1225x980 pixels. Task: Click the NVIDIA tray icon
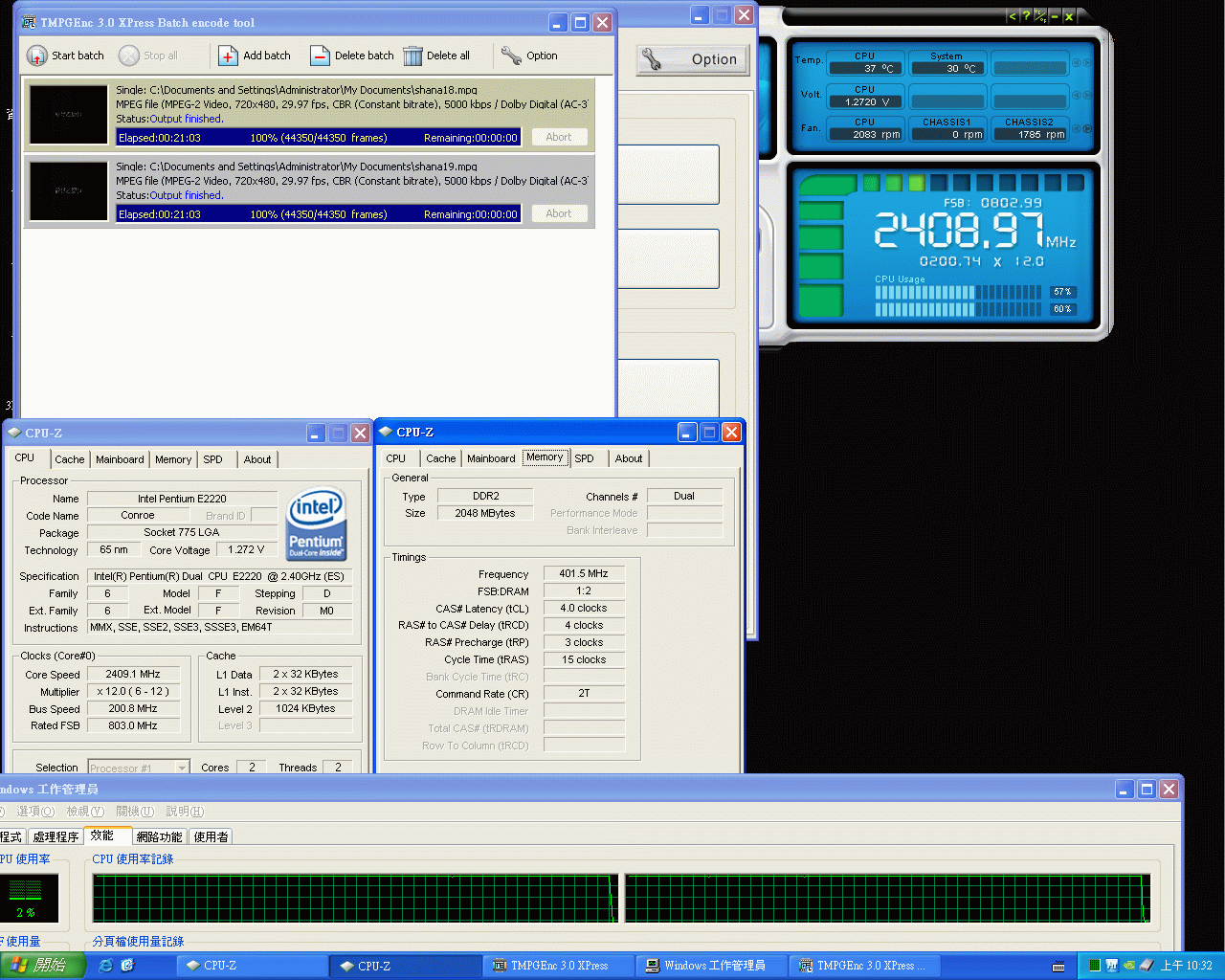point(1129,966)
